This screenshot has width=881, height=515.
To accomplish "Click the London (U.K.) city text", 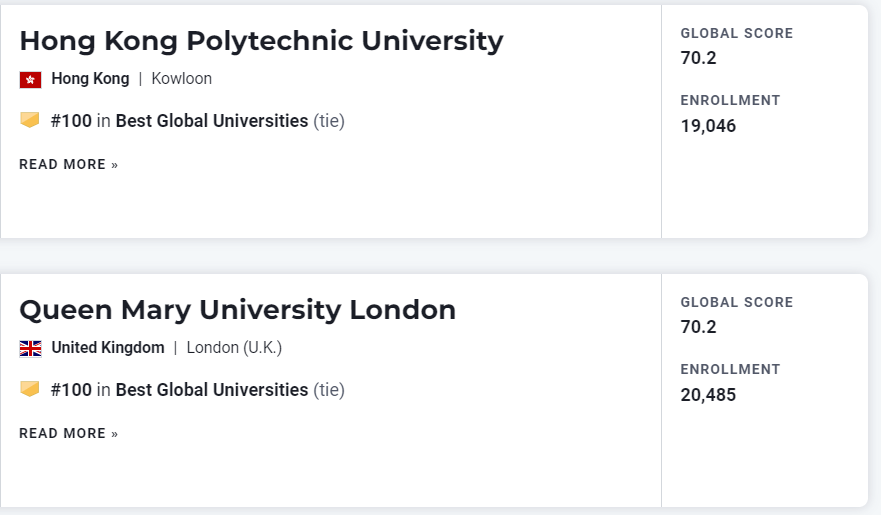I will [234, 348].
